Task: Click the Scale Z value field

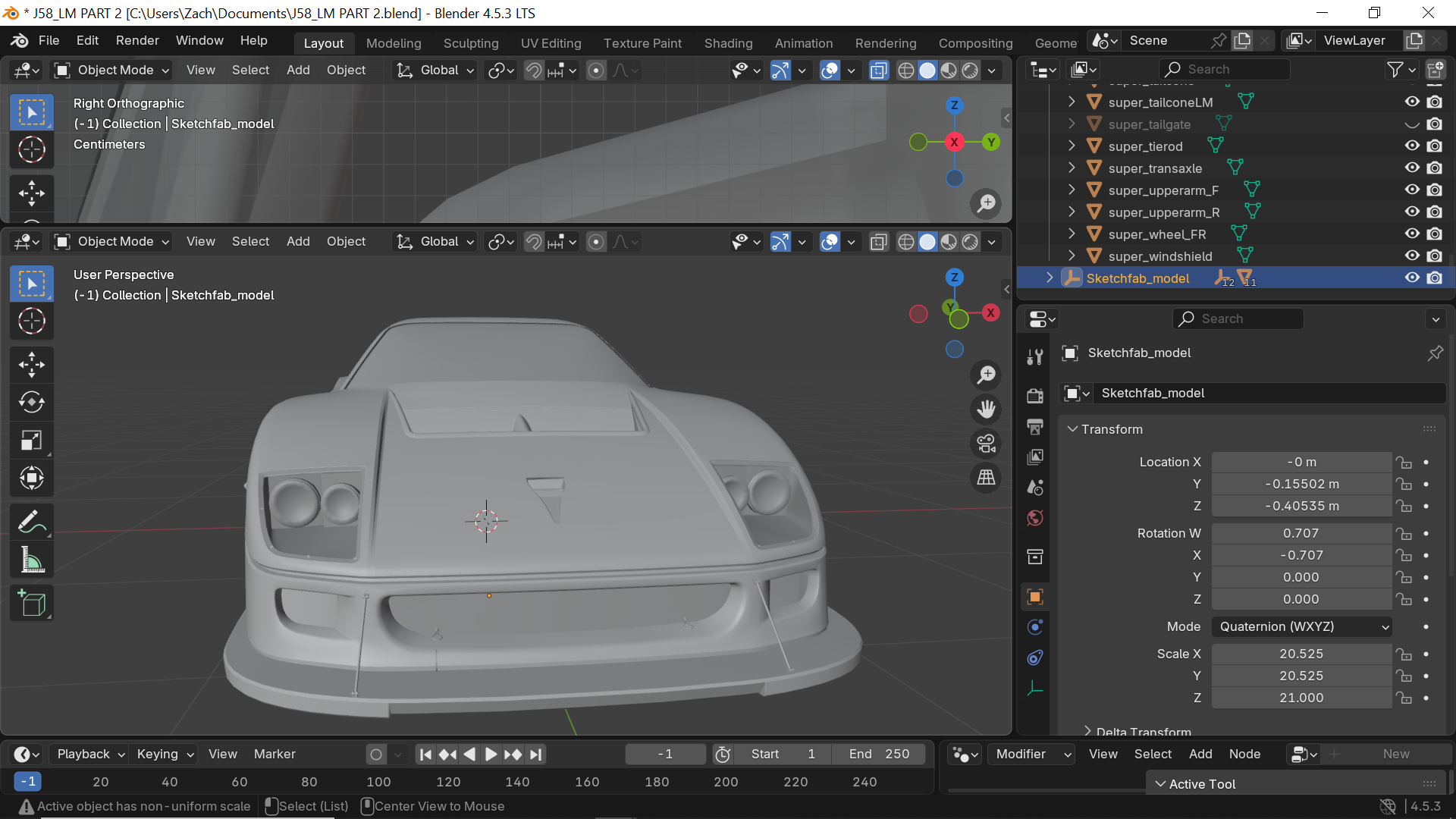Action: click(1301, 698)
